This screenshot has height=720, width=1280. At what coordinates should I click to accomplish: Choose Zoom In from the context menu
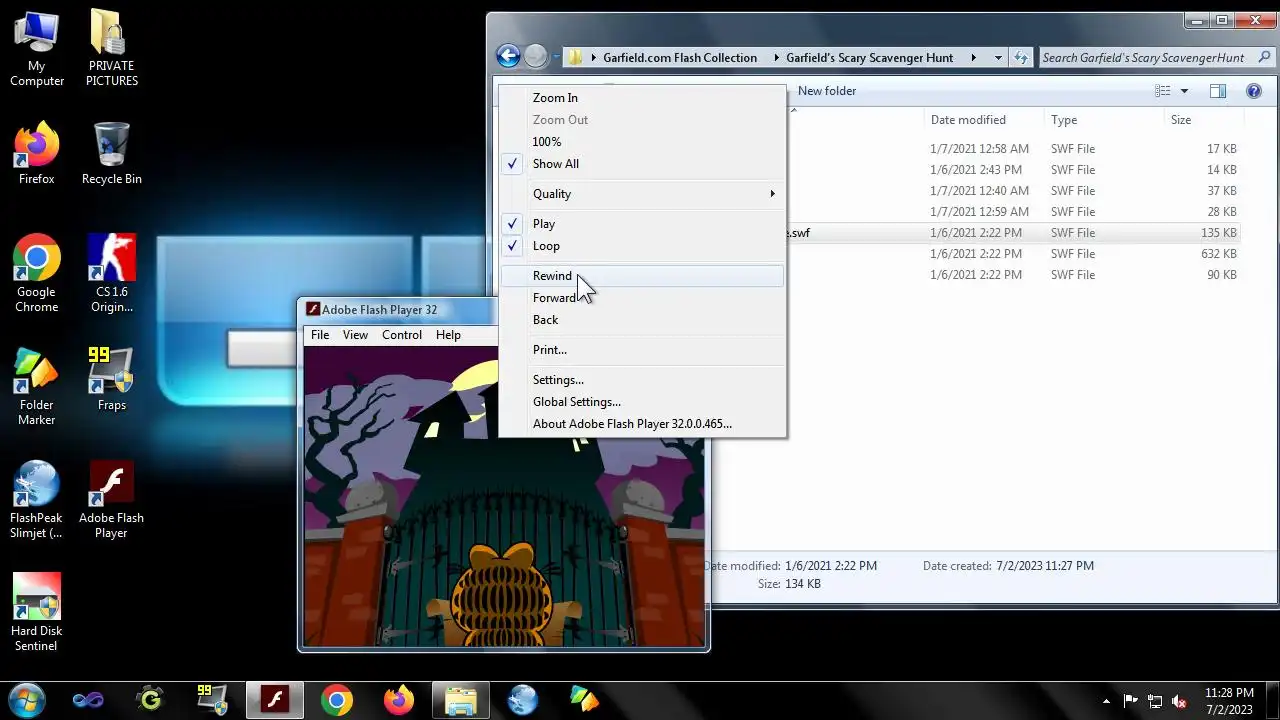642,98
